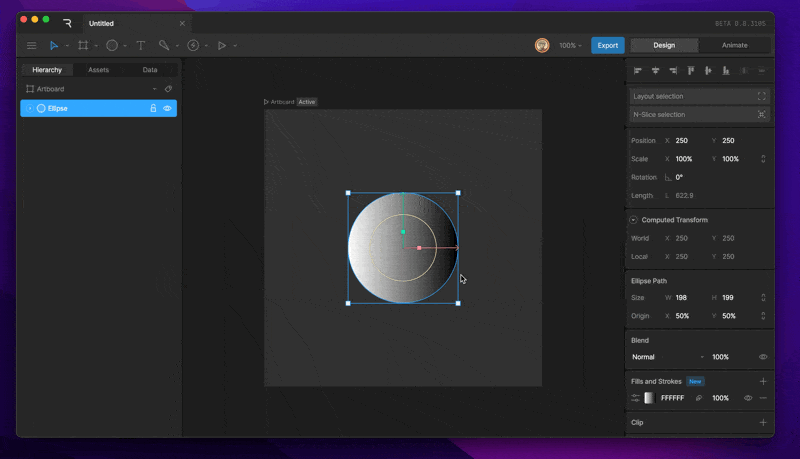Click the Export button
Image resolution: width=800 pixels, height=459 pixels.
[608, 45]
